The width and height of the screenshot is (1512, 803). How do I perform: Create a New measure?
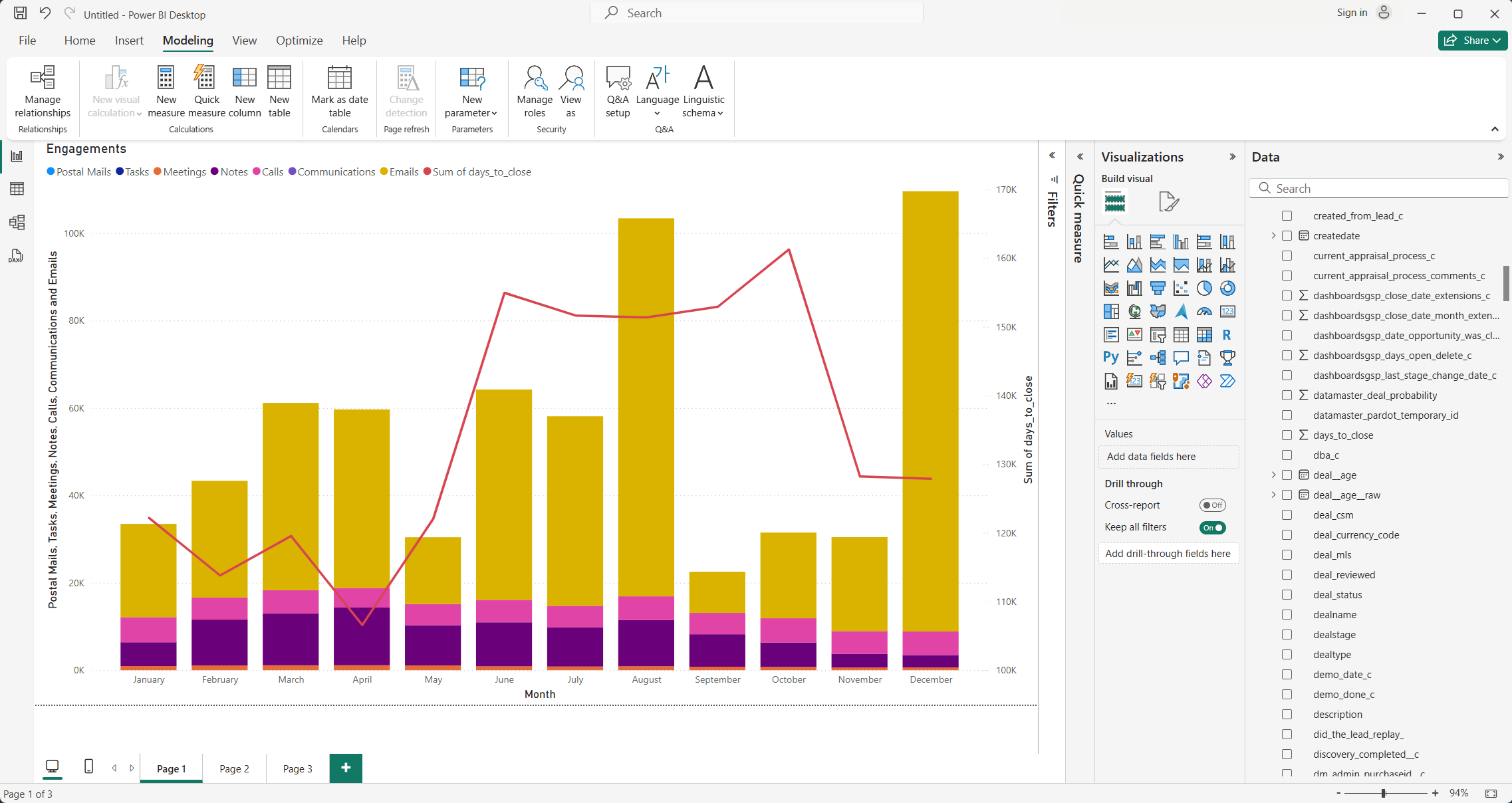(x=166, y=92)
